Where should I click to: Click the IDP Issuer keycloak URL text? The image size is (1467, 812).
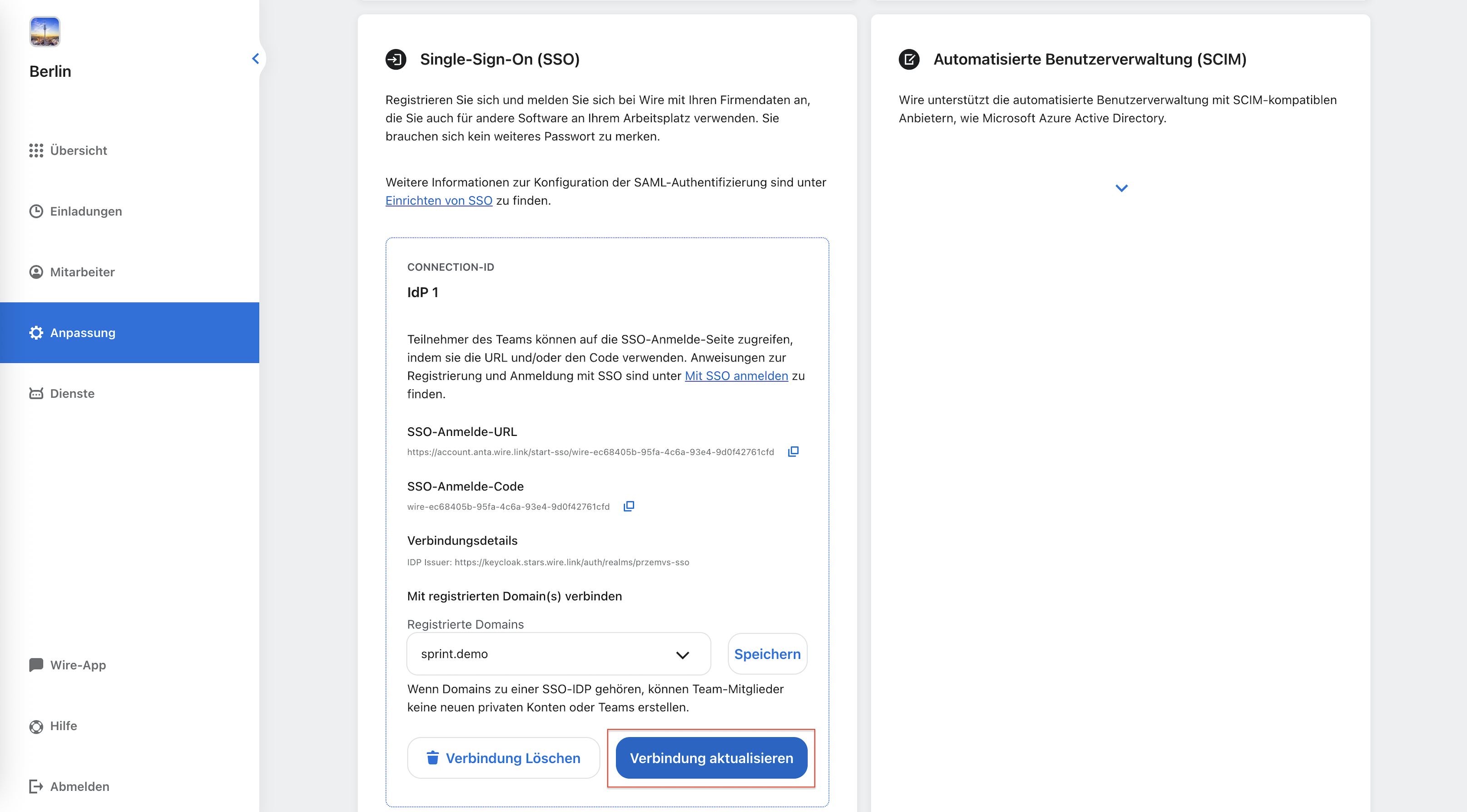572,562
